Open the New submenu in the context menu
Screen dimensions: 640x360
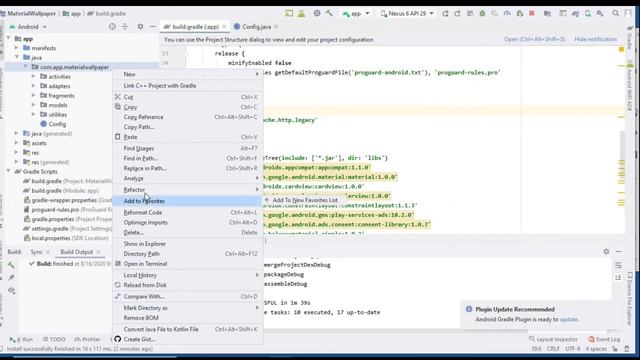pyautogui.click(x=188, y=74)
